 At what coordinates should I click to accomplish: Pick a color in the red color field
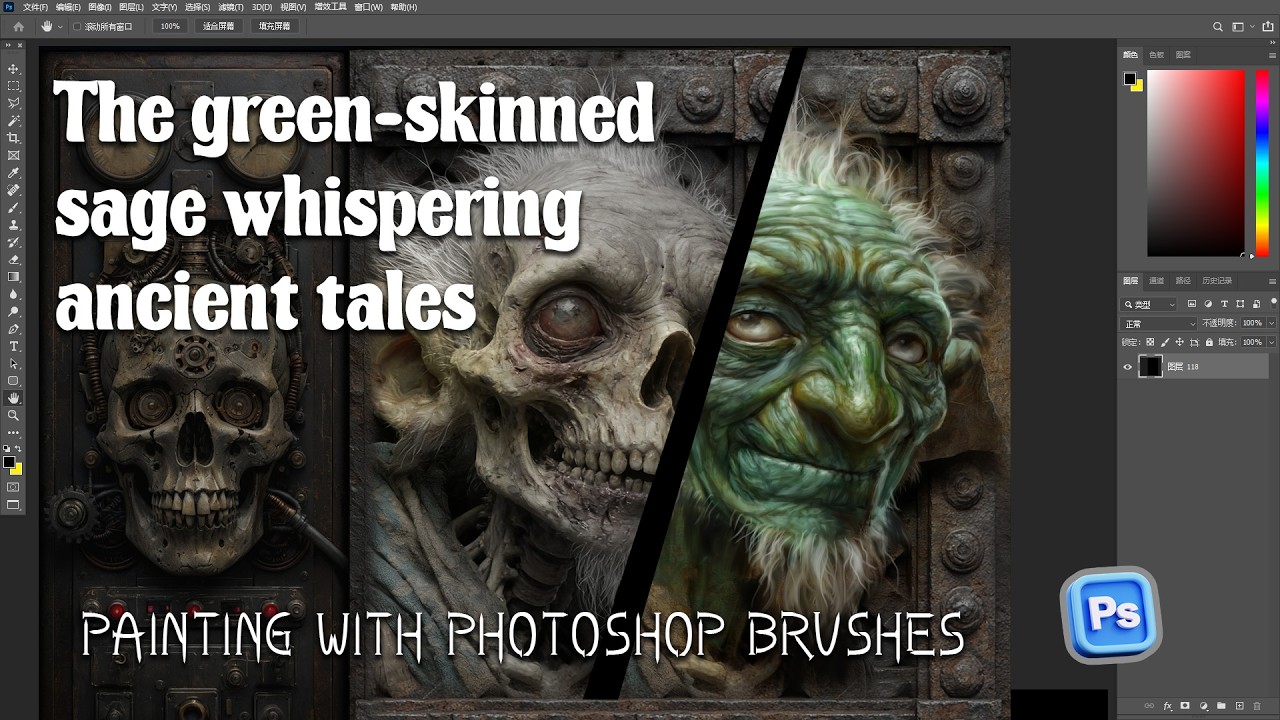pos(1196,163)
